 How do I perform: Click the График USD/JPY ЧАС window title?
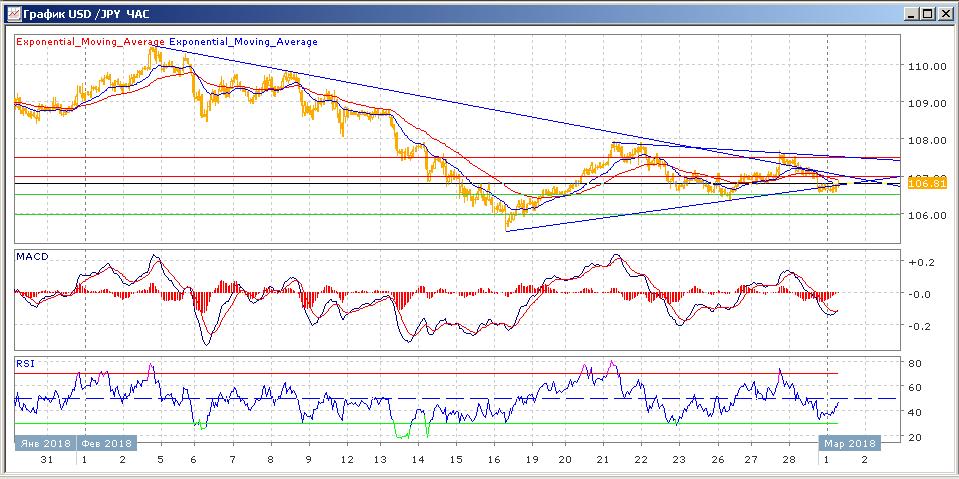pyautogui.click(x=86, y=13)
